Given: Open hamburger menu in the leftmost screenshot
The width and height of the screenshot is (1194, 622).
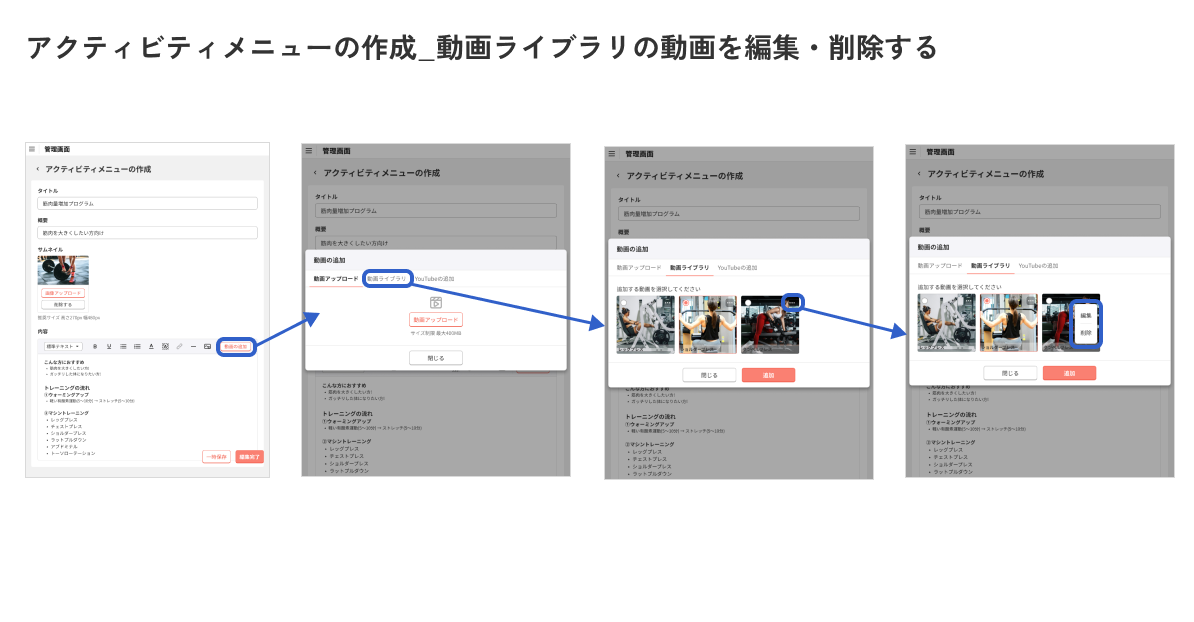Looking at the screenshot, I should (x=32, y=149).
